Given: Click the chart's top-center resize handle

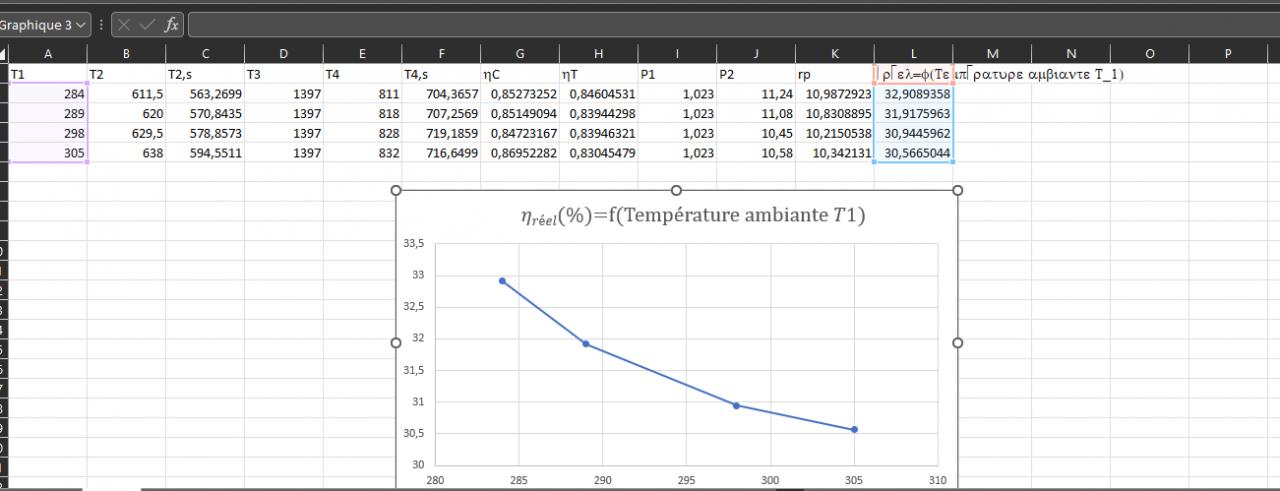Looking at the screenshot, I should tap(677, 190).
